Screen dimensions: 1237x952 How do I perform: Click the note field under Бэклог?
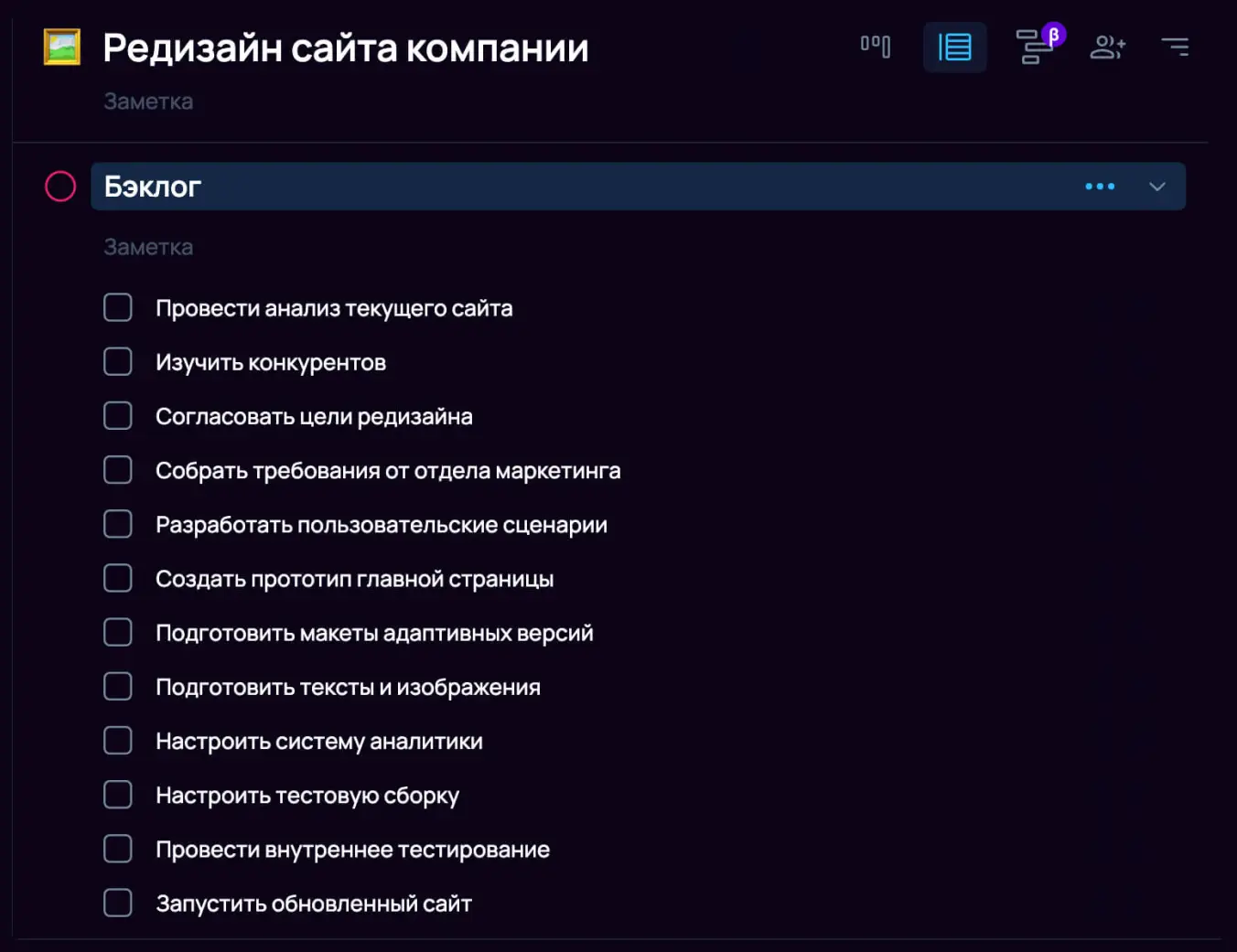(x=148, y=246)
